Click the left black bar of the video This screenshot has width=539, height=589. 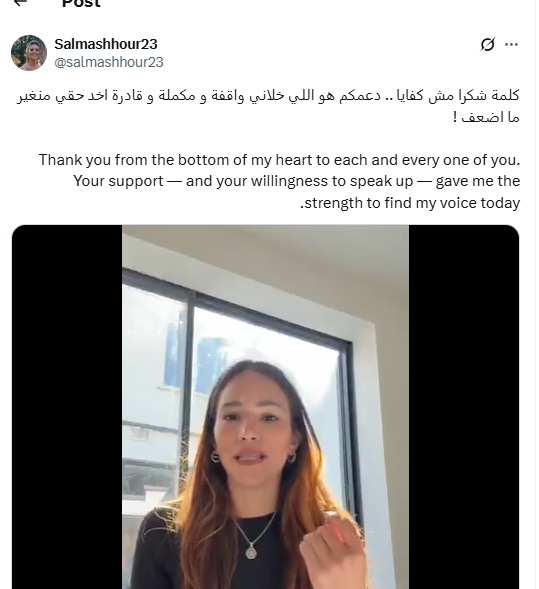click(x=67, y=407)
